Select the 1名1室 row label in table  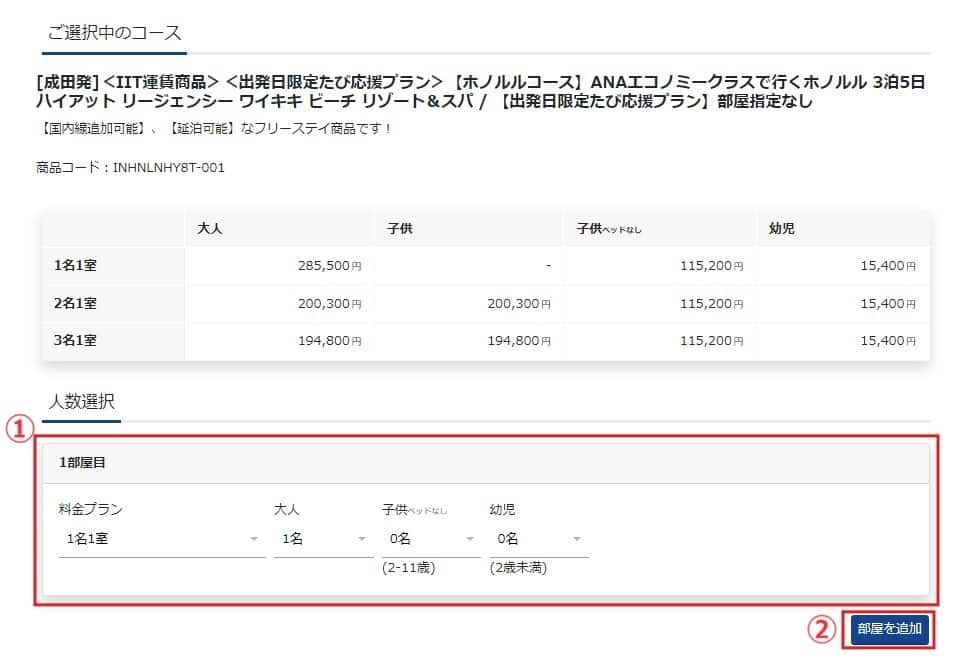[76, 266]
